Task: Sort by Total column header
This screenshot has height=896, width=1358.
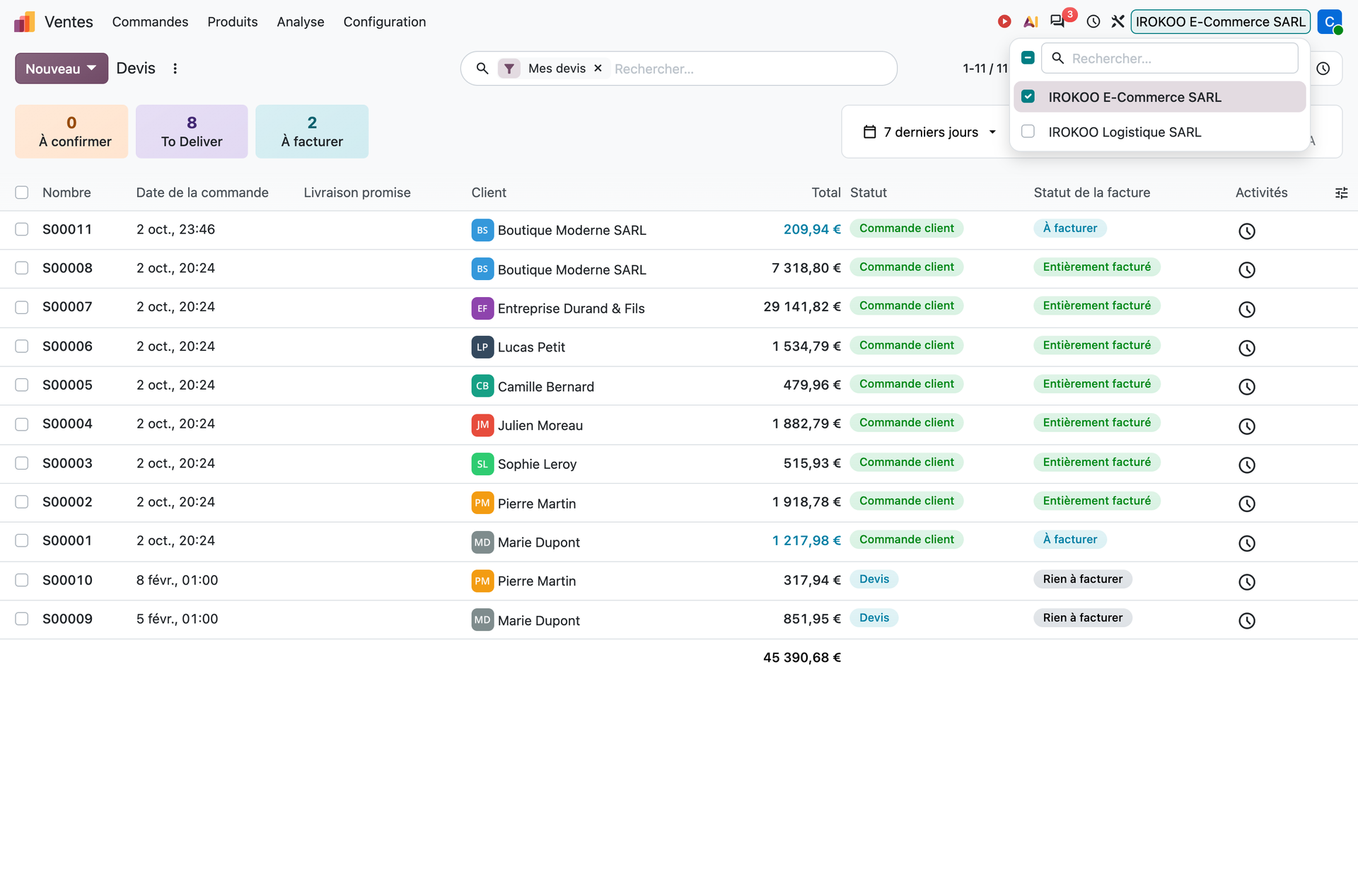Action: point(825,192)
